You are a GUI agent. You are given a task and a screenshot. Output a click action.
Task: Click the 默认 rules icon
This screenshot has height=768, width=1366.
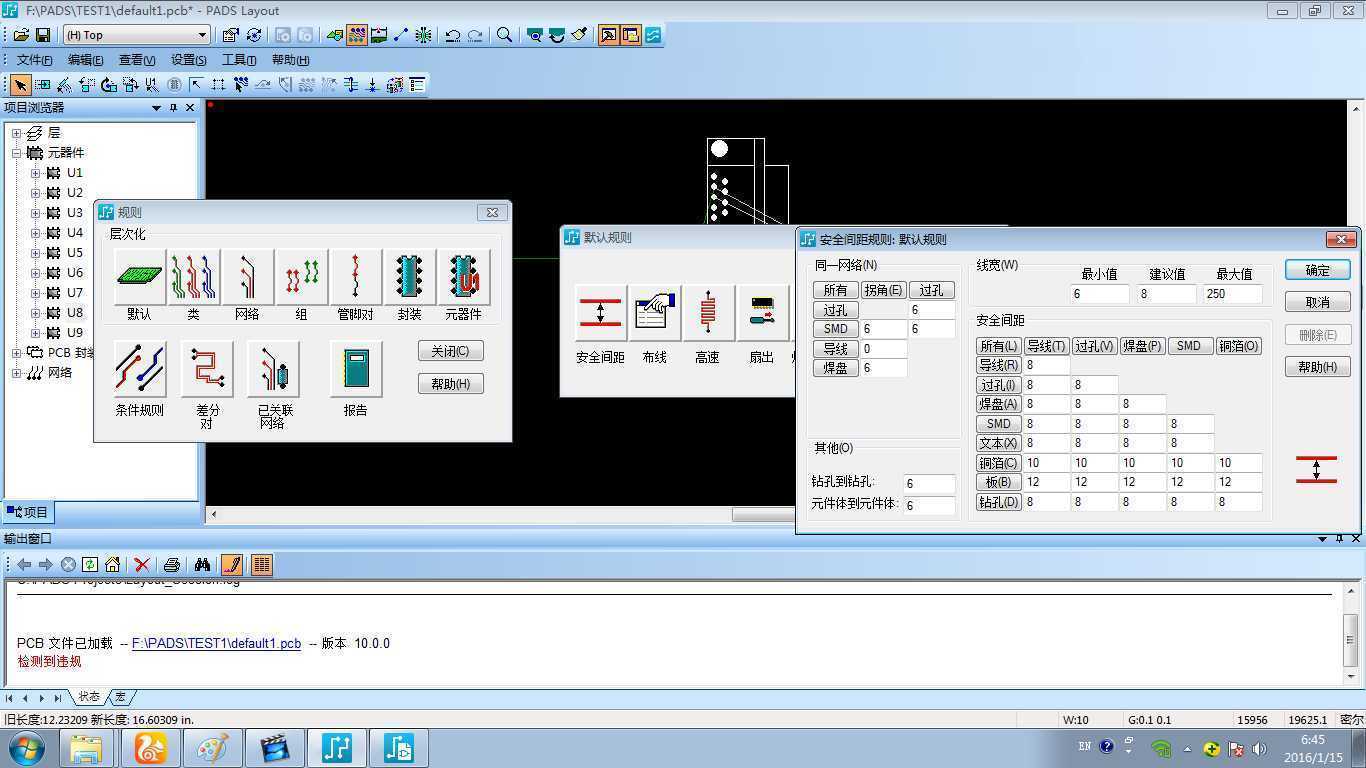point(139,277)
